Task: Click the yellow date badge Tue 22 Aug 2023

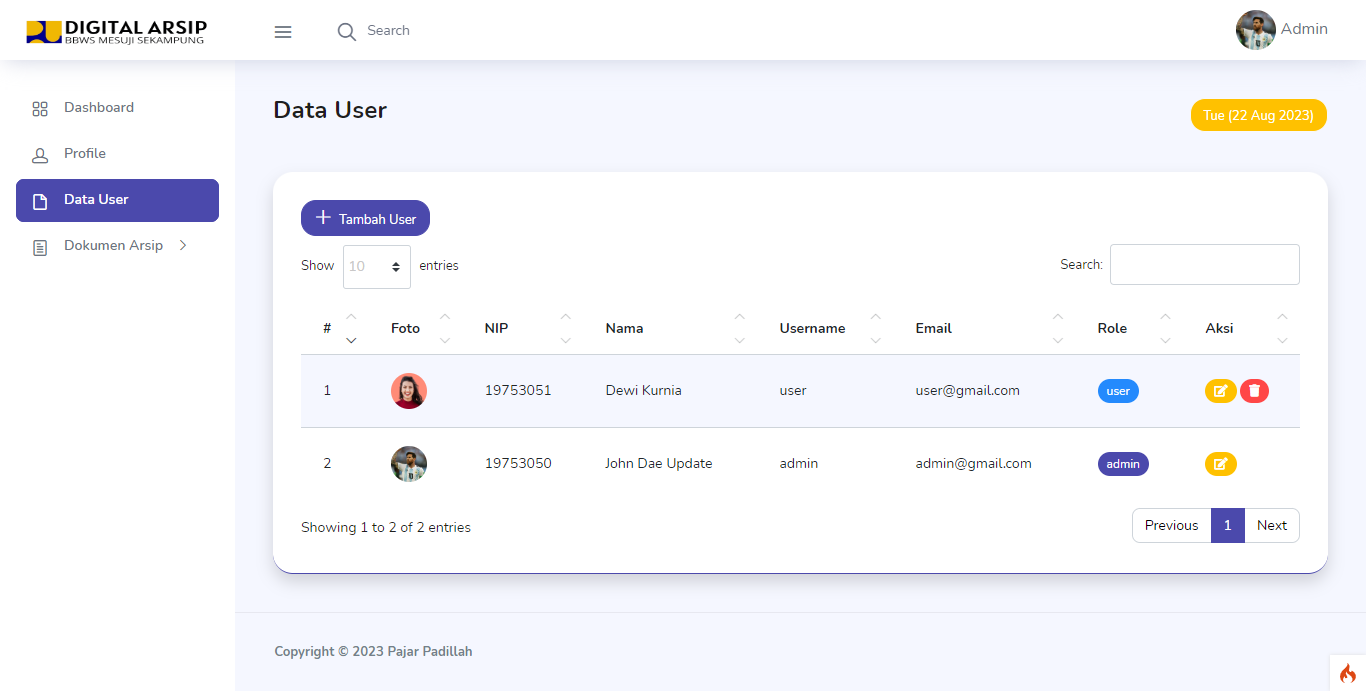Action: point(1258,114)
